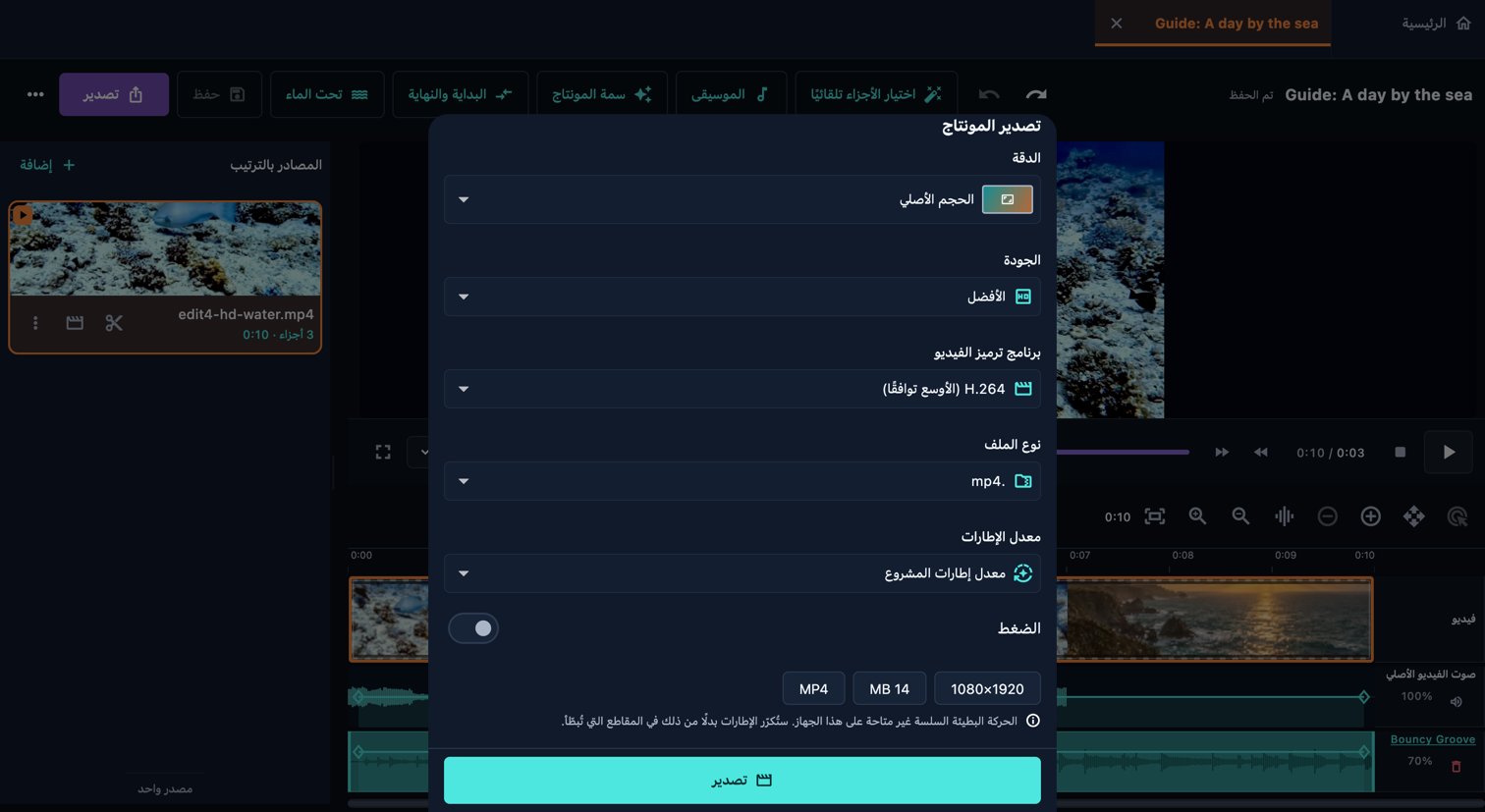Image resolution: width=1485 pixels, height=812 pixels.
Task: Click the purple playback progress bar
Action: pyautogui.click(x=1123, y=453)
